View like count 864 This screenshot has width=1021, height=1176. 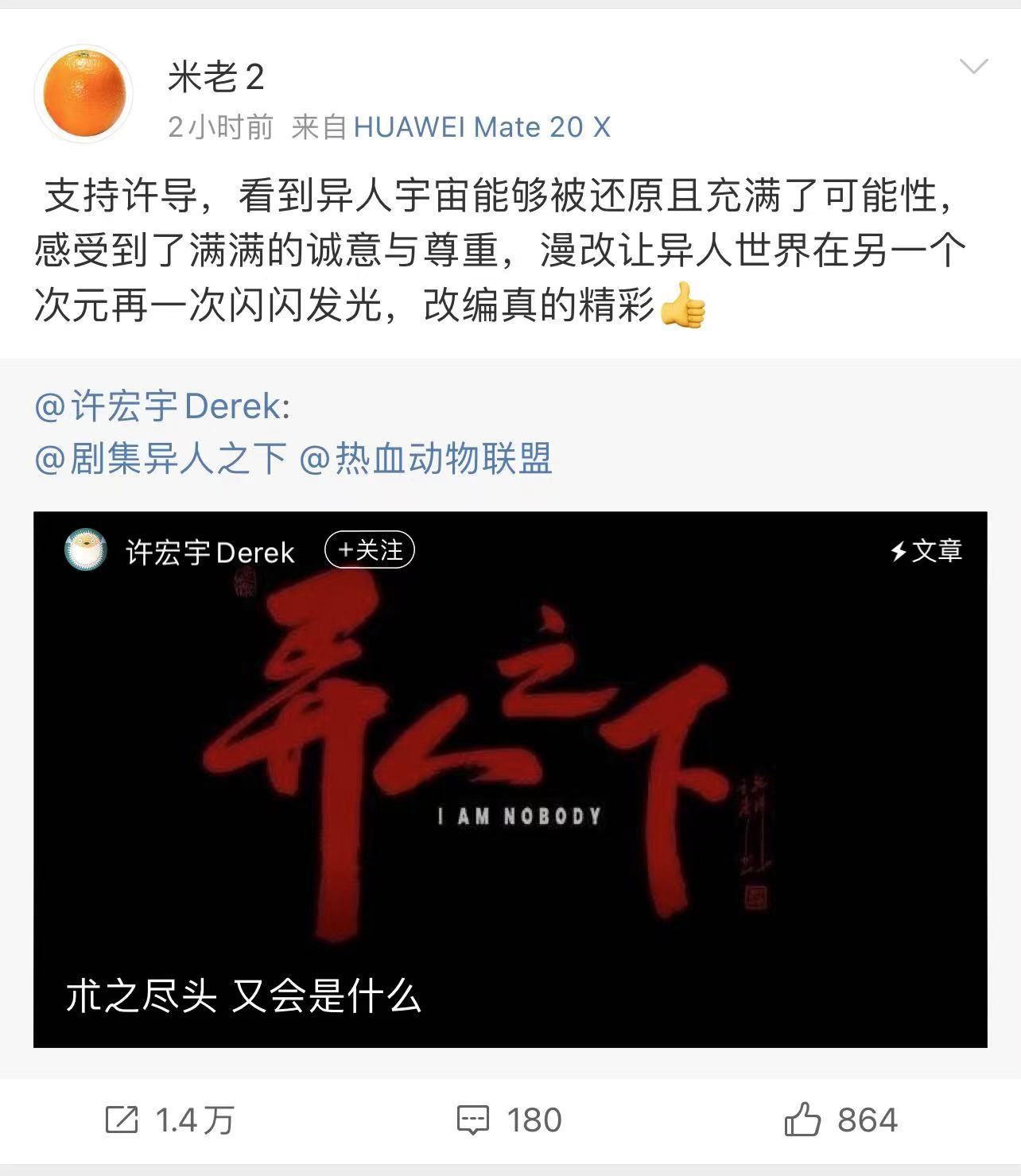coord(868,1120)
